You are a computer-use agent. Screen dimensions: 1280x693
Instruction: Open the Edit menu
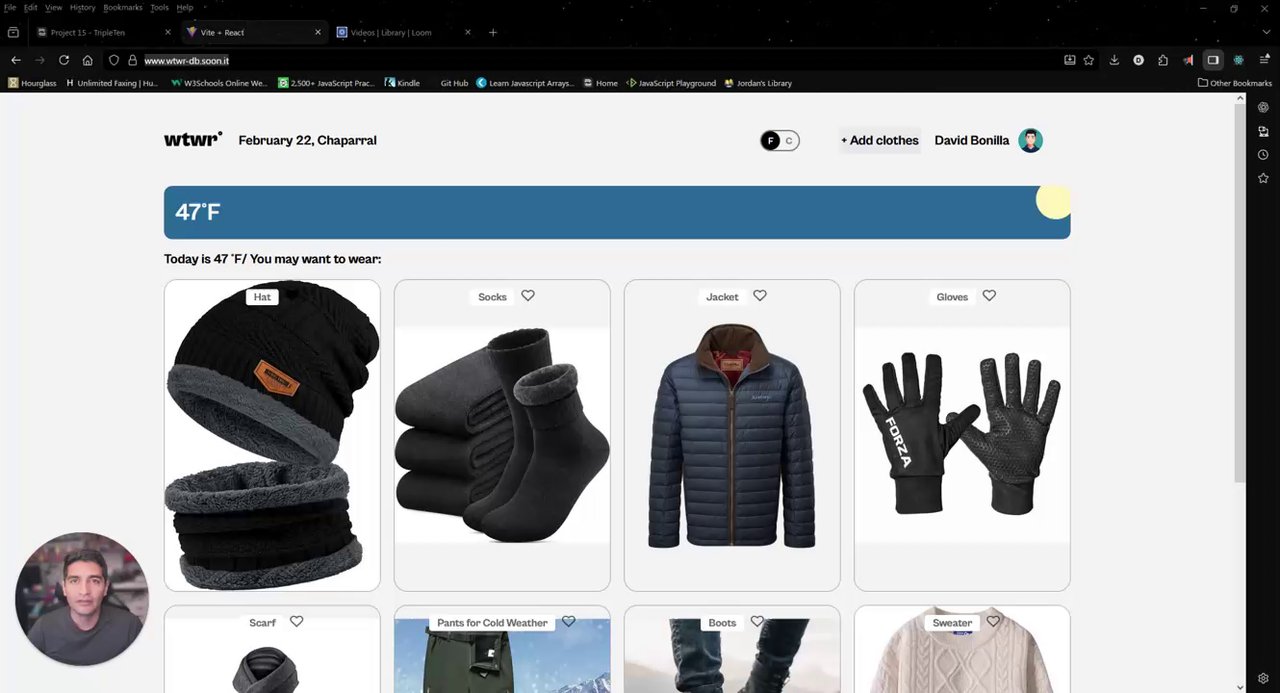tap(31, 7)
